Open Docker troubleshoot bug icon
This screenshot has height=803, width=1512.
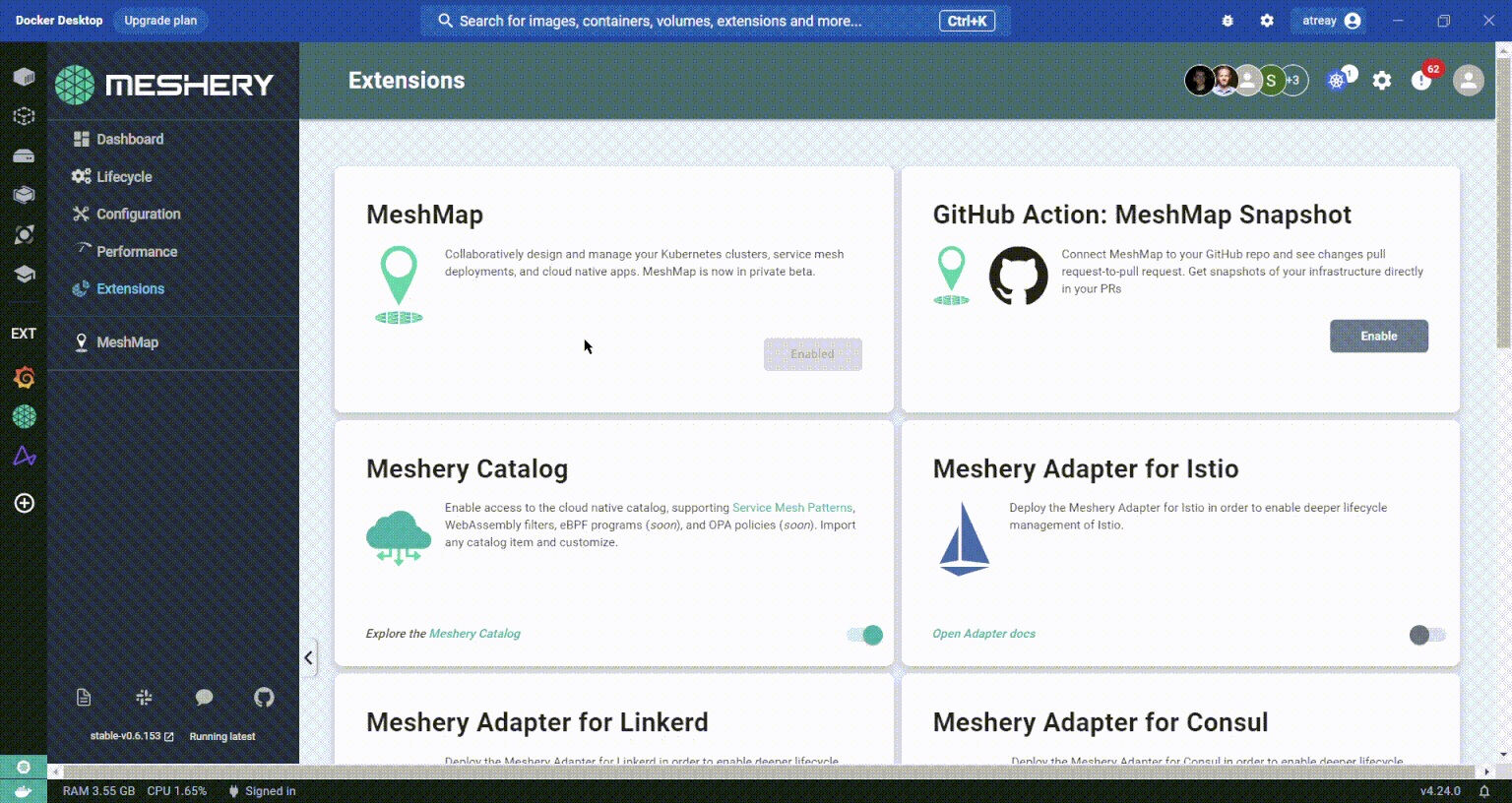(x=1228, y=21)
